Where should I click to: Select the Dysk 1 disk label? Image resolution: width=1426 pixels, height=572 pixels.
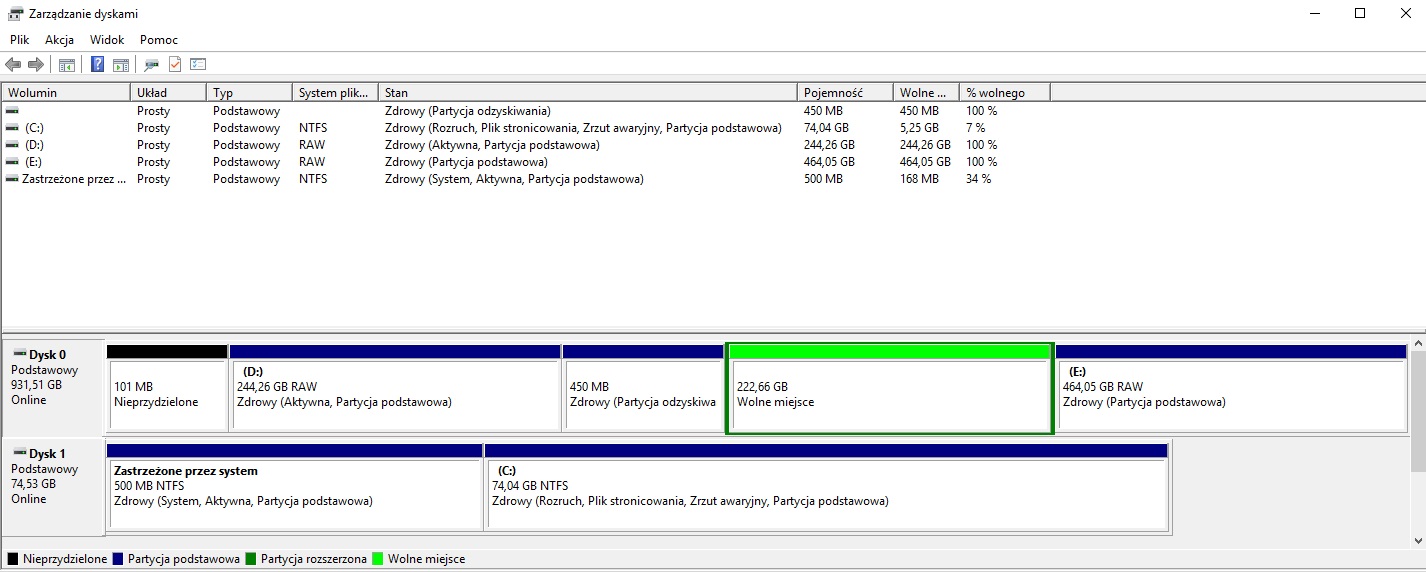54,486
